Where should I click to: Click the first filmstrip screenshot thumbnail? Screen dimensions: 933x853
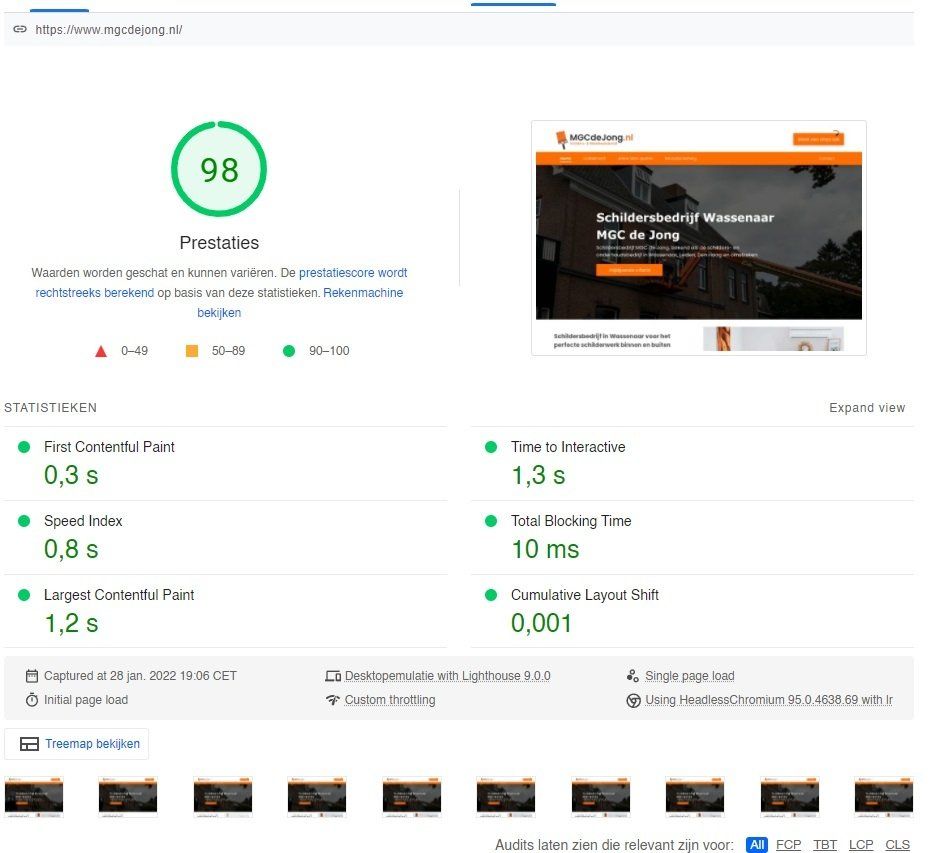click(34, 797)
